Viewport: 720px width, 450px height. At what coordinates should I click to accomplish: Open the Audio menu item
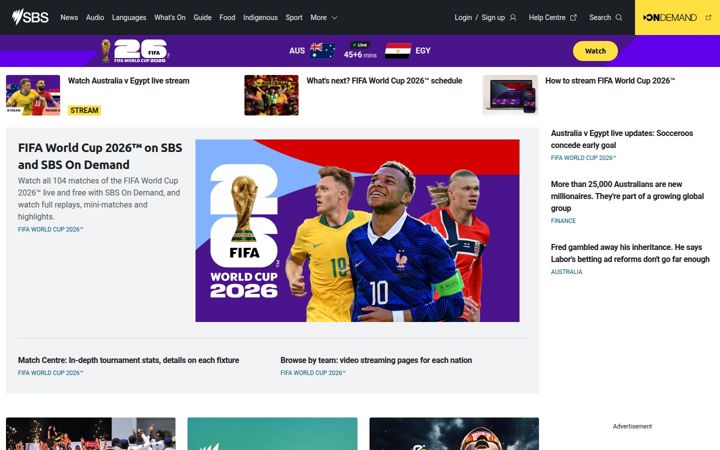click(x=95, y=17)
